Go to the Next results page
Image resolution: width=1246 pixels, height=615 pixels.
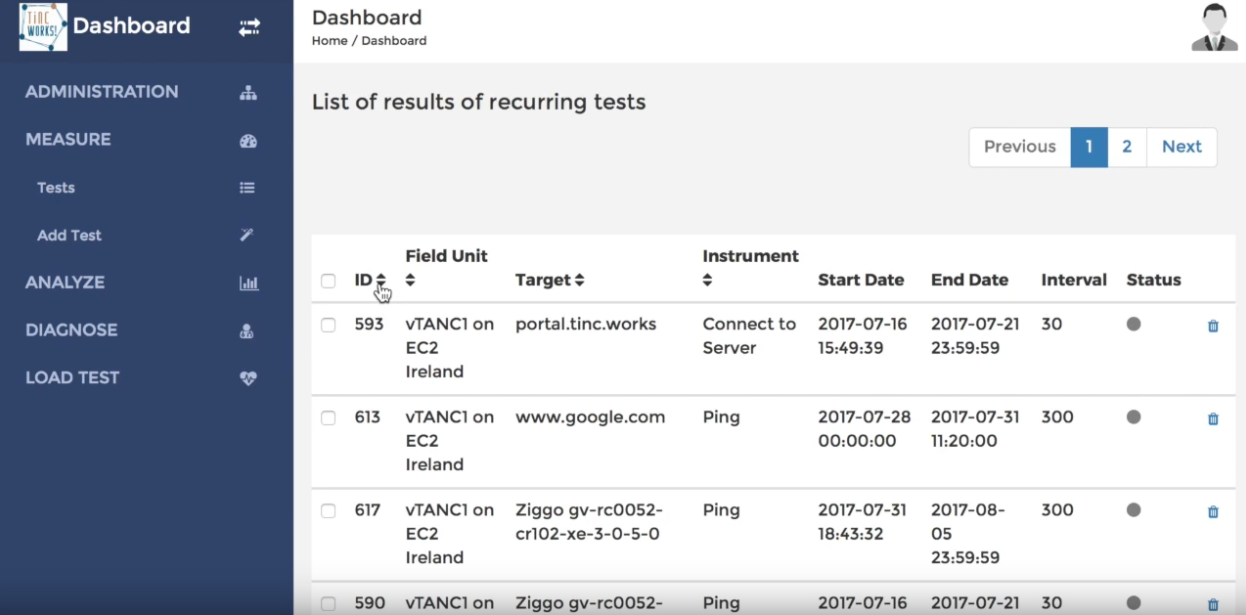1181,147
